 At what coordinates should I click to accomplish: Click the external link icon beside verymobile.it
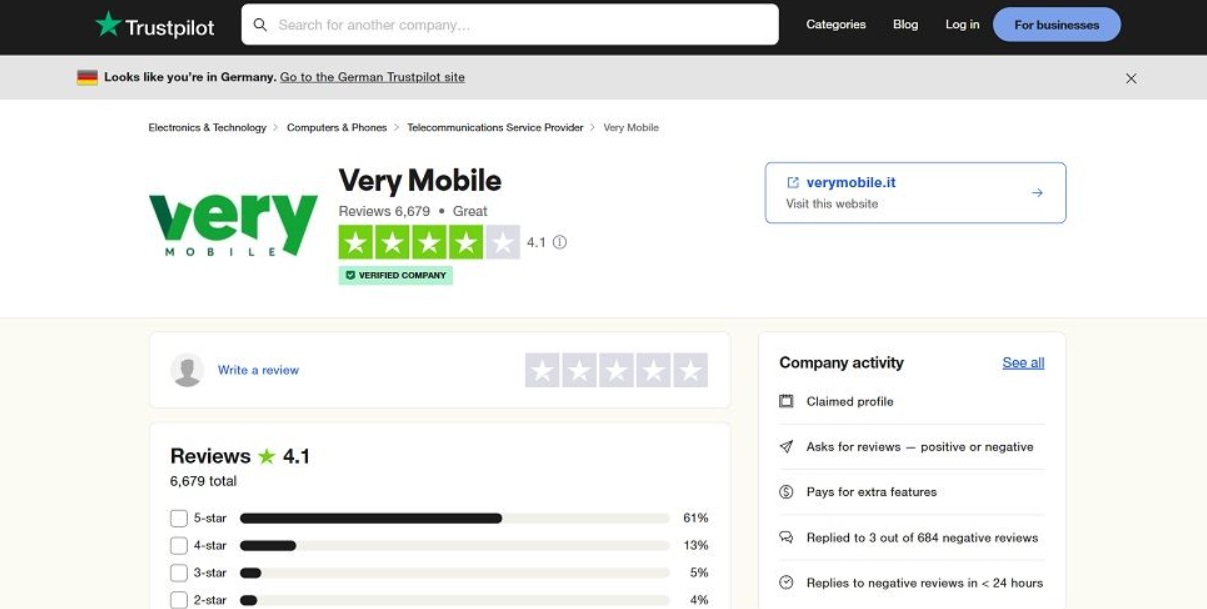793,183
